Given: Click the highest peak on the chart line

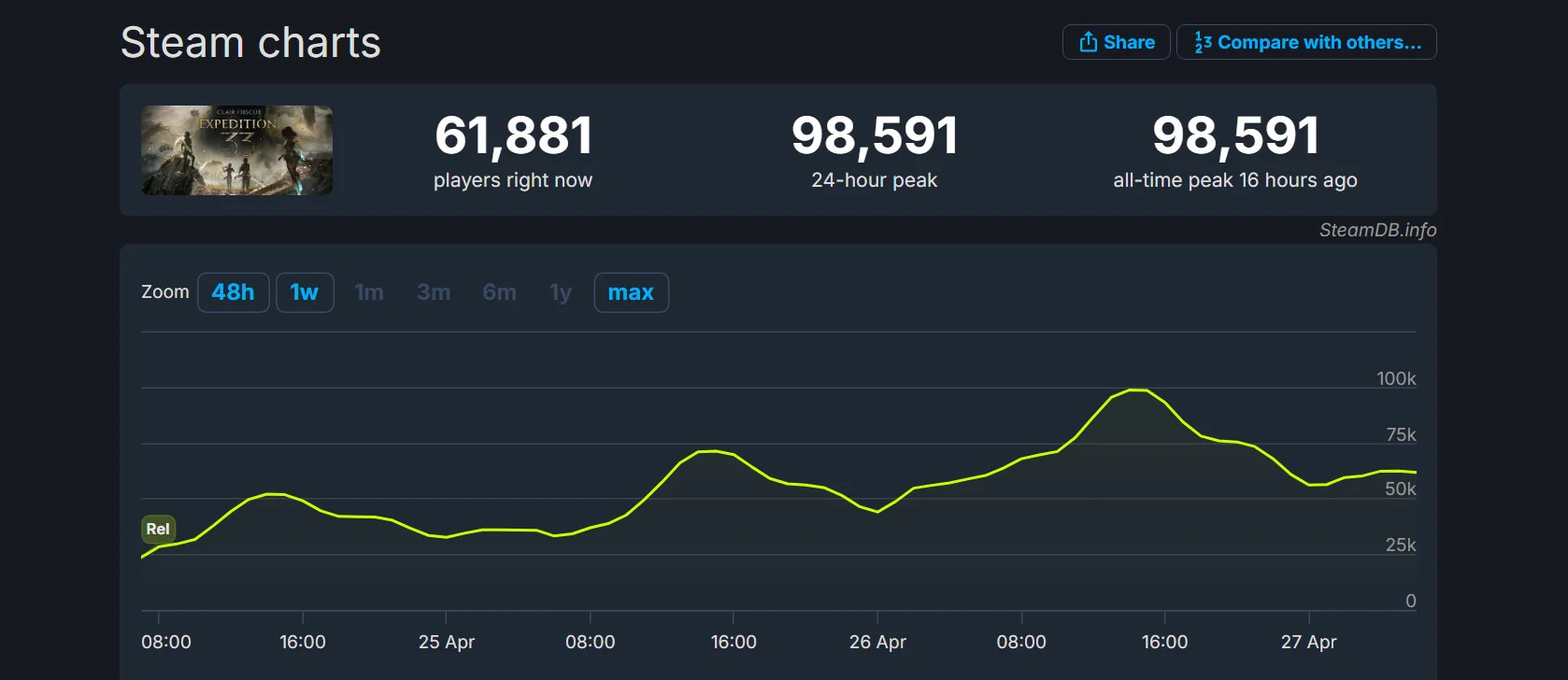Looking at the screenshot, I should click(x=1137, y=390).
